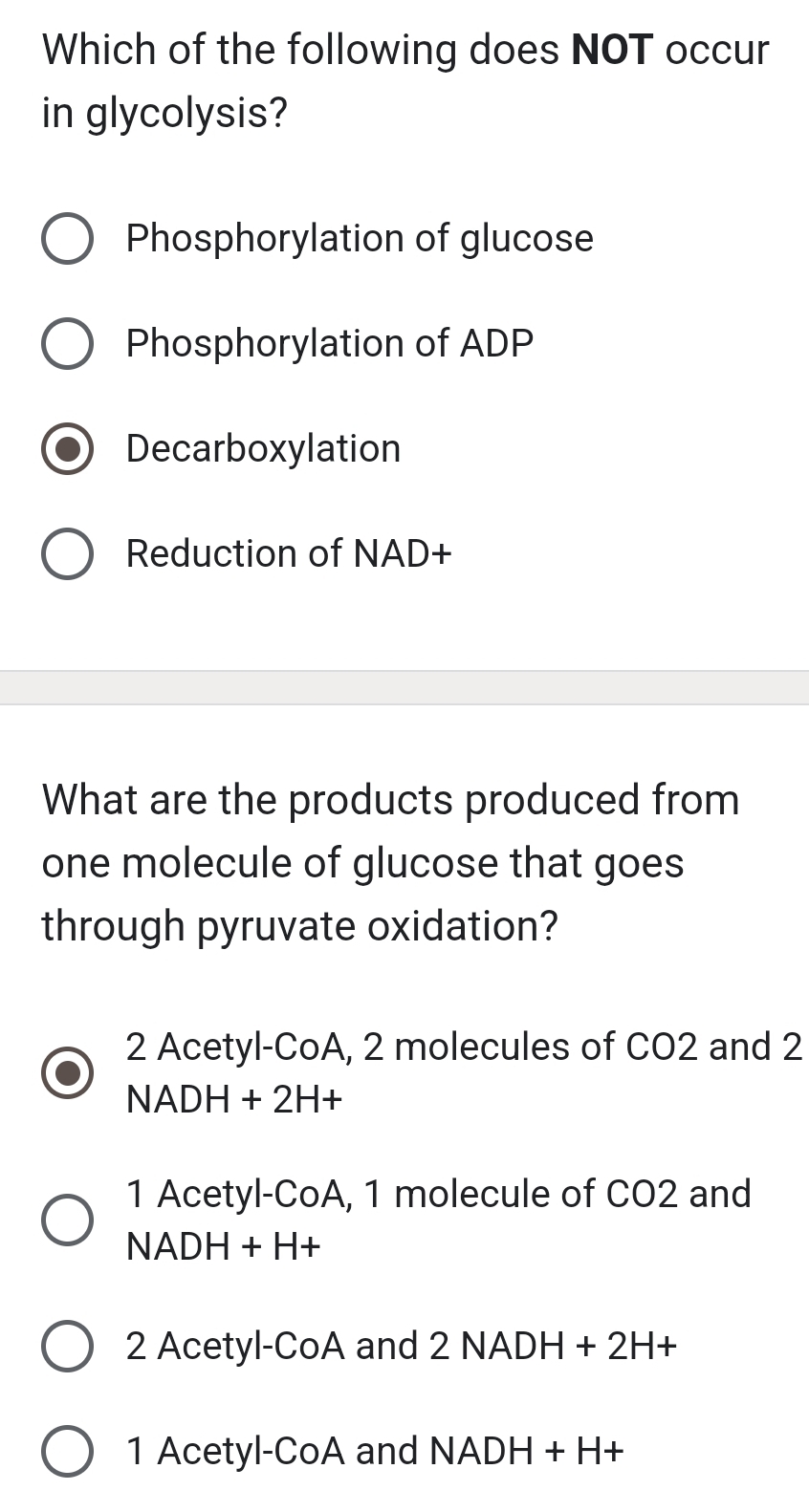Click the selected 2 Acetyl-CoA, 2 CO2 radio button
This screenshot has width=809, height=1512.
coord(67,1071)
